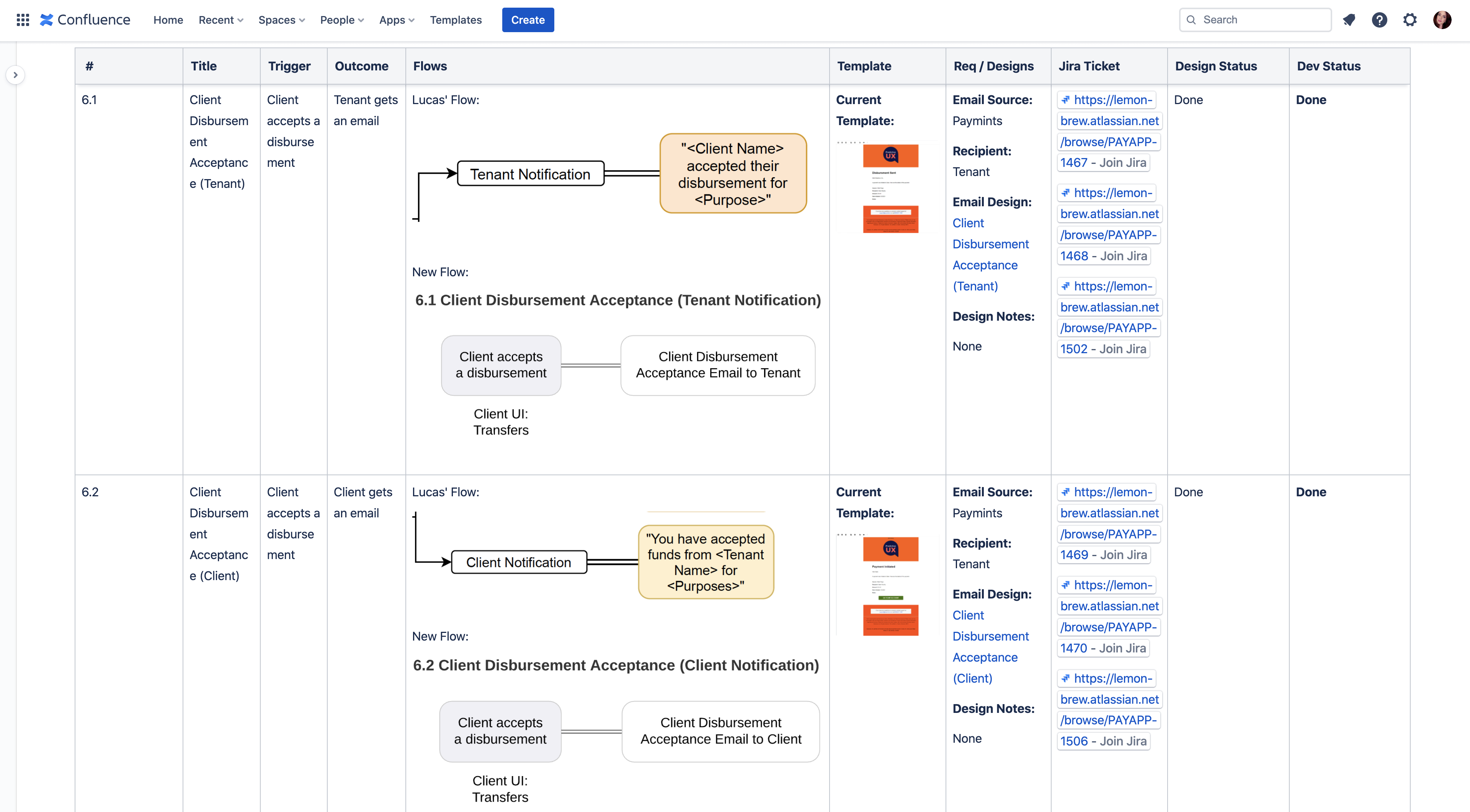
Task: Select the Templates menu item
Action: coord(455,19)
